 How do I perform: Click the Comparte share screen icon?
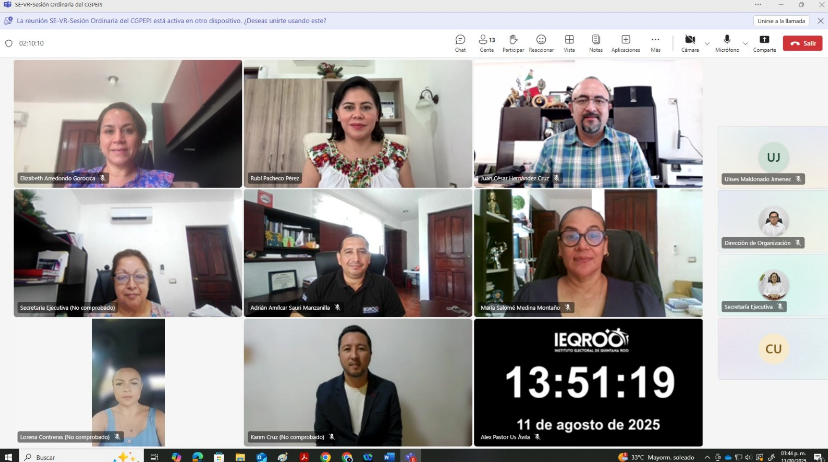(x=764, y=42)
